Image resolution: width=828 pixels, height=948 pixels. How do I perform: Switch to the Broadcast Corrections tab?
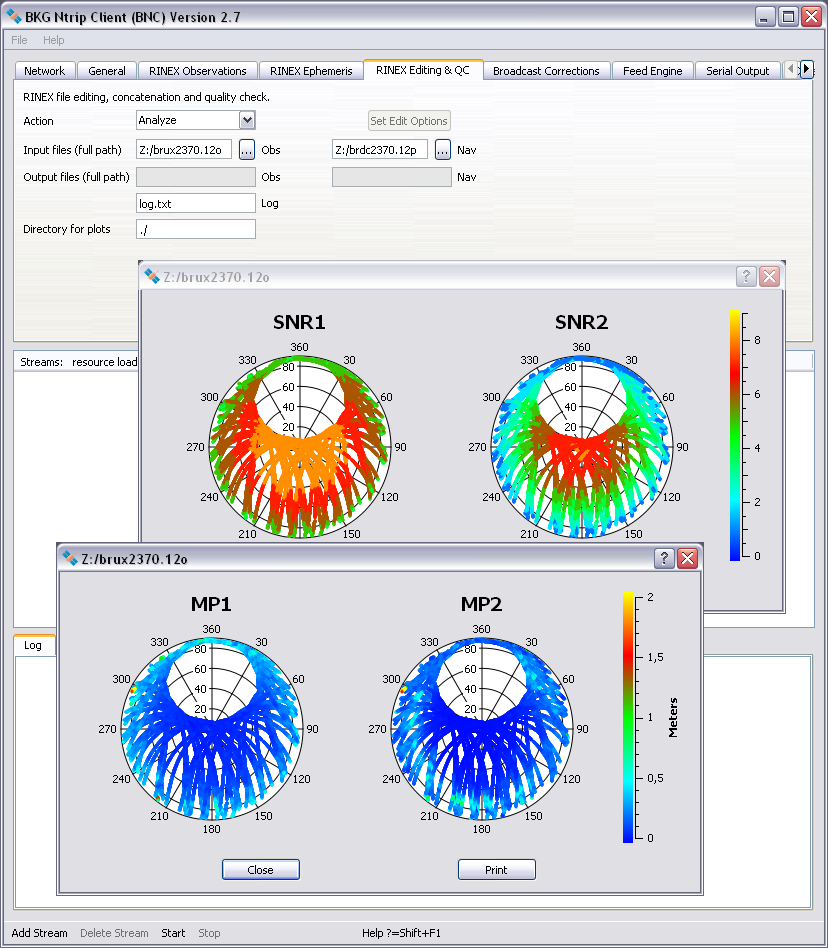(x=546, y=71)
